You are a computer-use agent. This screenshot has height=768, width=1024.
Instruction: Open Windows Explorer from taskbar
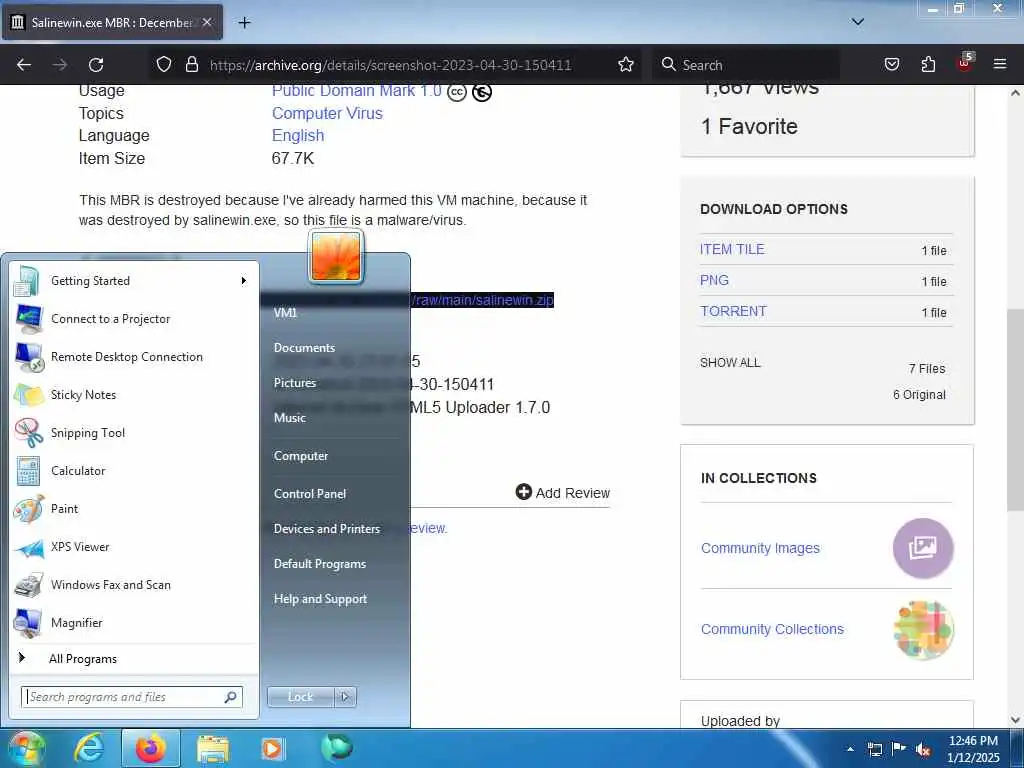click(x=213, y=749)
